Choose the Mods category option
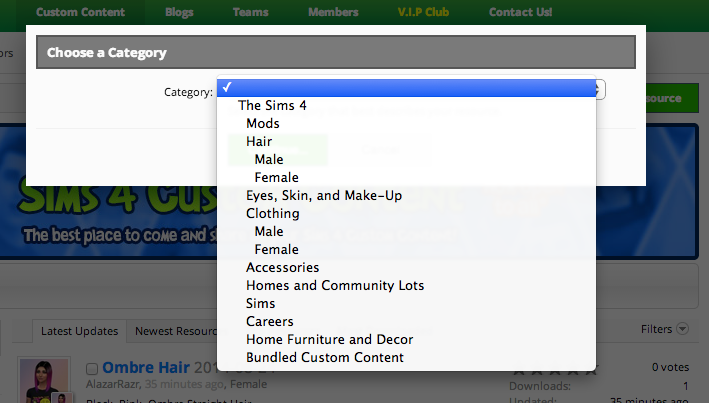Image resolution: width=709 pixels, height=403 pixels. click(x=406, y=123)
